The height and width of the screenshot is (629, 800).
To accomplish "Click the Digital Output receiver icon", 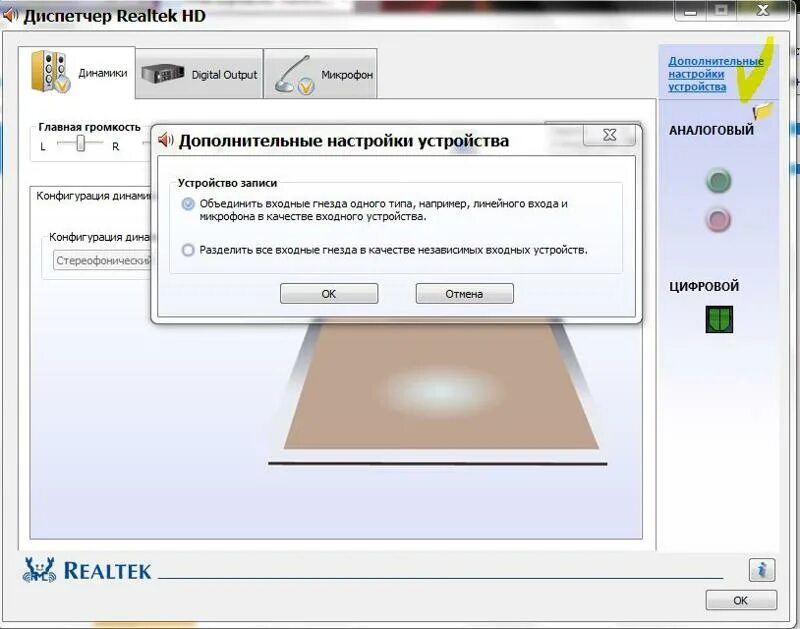I will [x=162, y=73].
